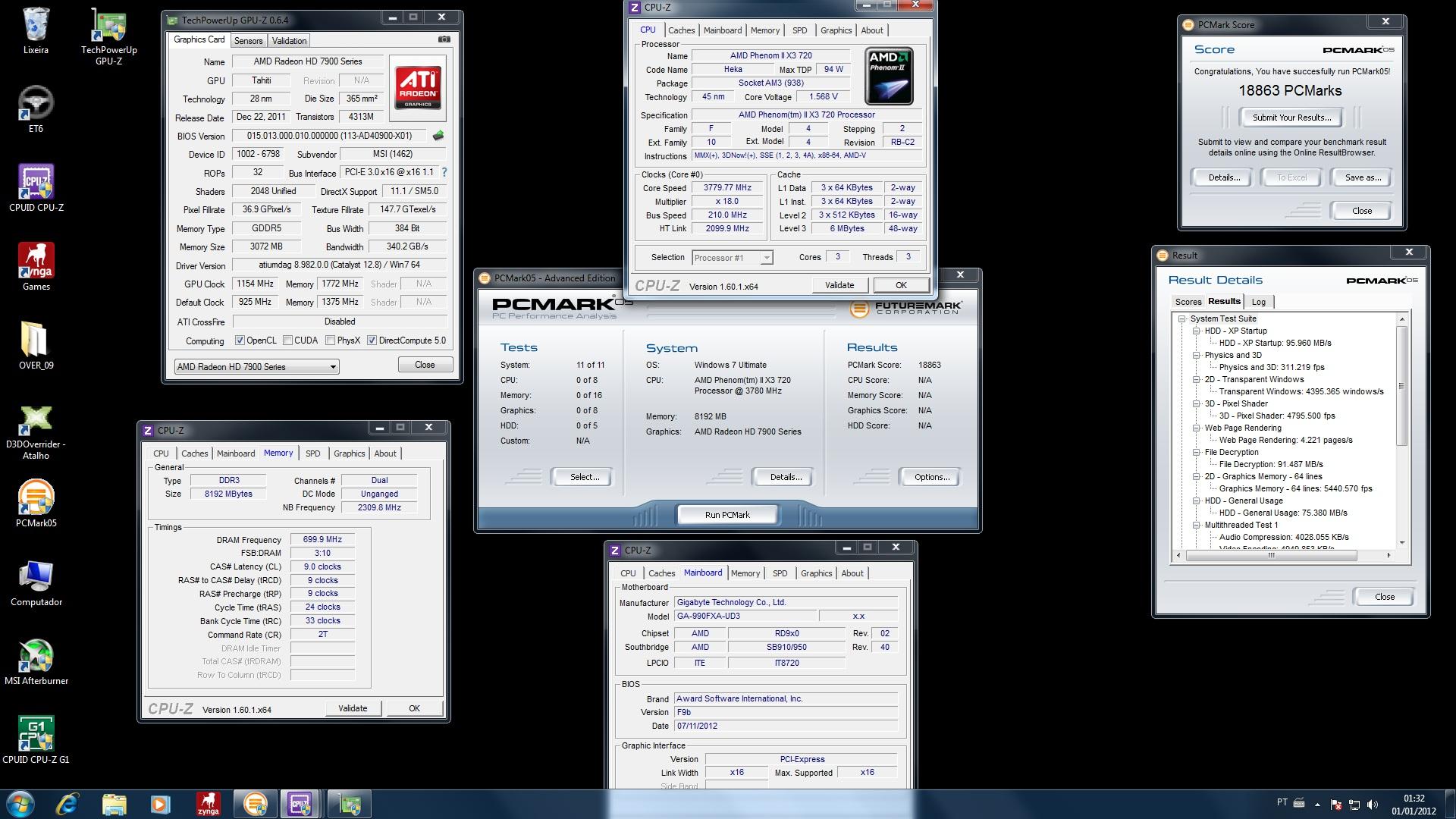Open Caches tab in top CPU-Z window
Screen dimensions: 1456x819
coord(681,30)
